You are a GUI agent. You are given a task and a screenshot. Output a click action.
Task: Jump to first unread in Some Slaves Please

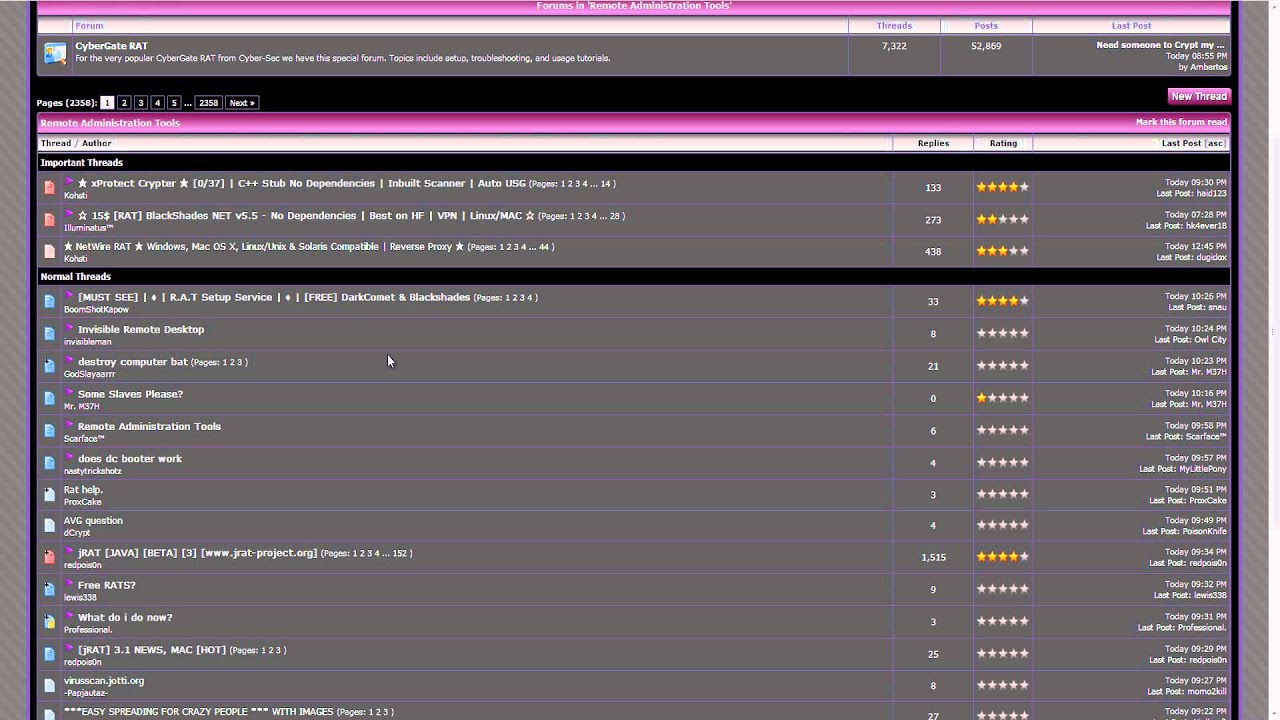tap(69, 394)
